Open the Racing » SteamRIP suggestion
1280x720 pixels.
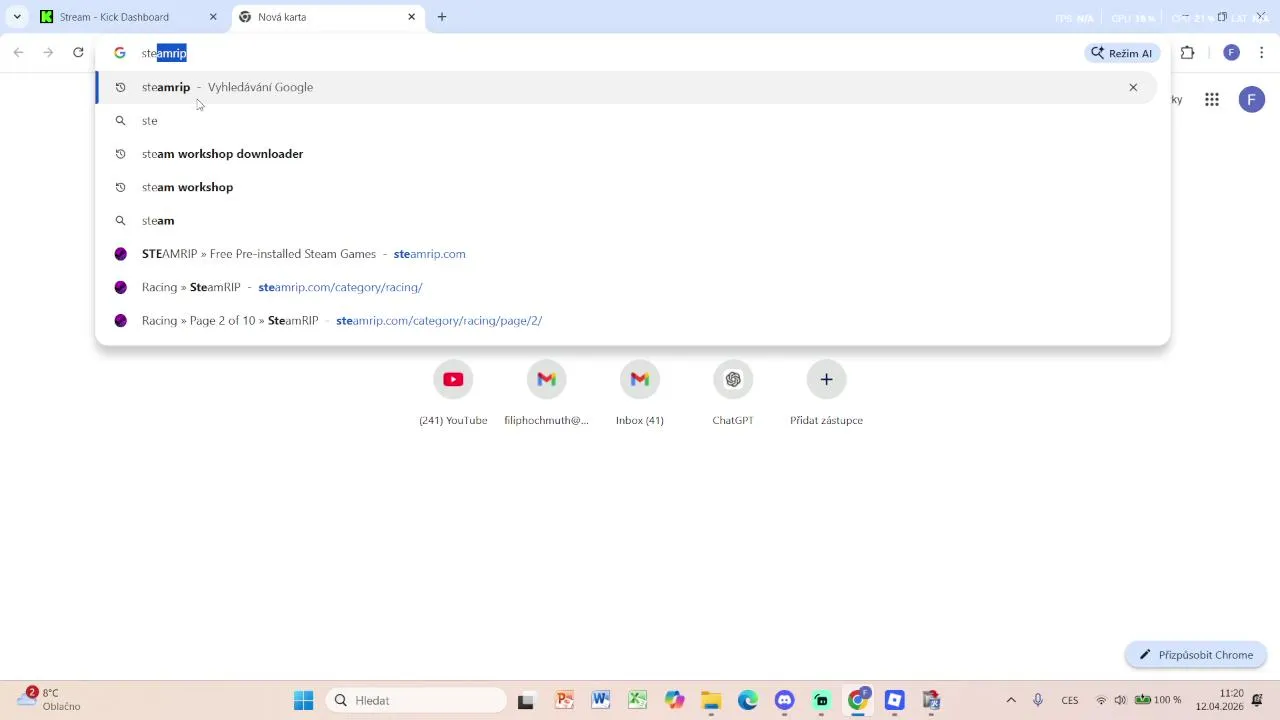(x=626, y=287)
